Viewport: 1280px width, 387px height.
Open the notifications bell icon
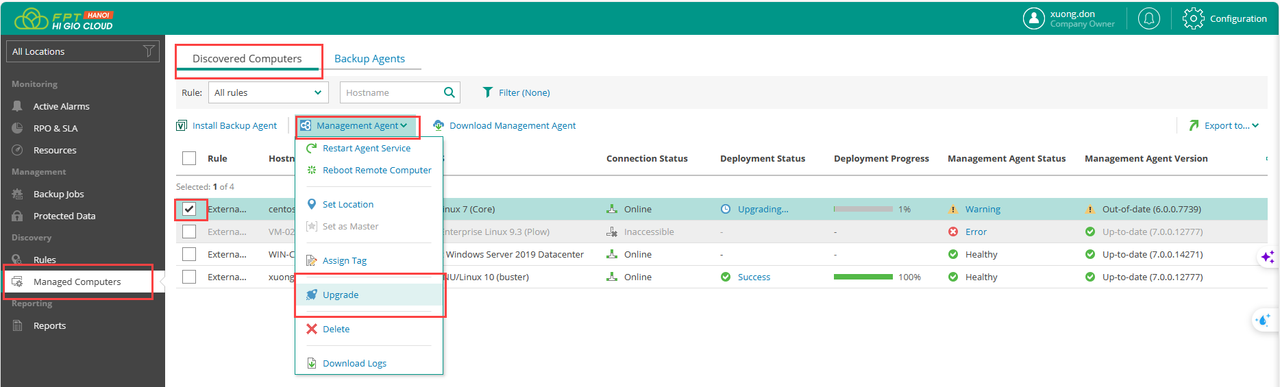tap(1150, 18)
